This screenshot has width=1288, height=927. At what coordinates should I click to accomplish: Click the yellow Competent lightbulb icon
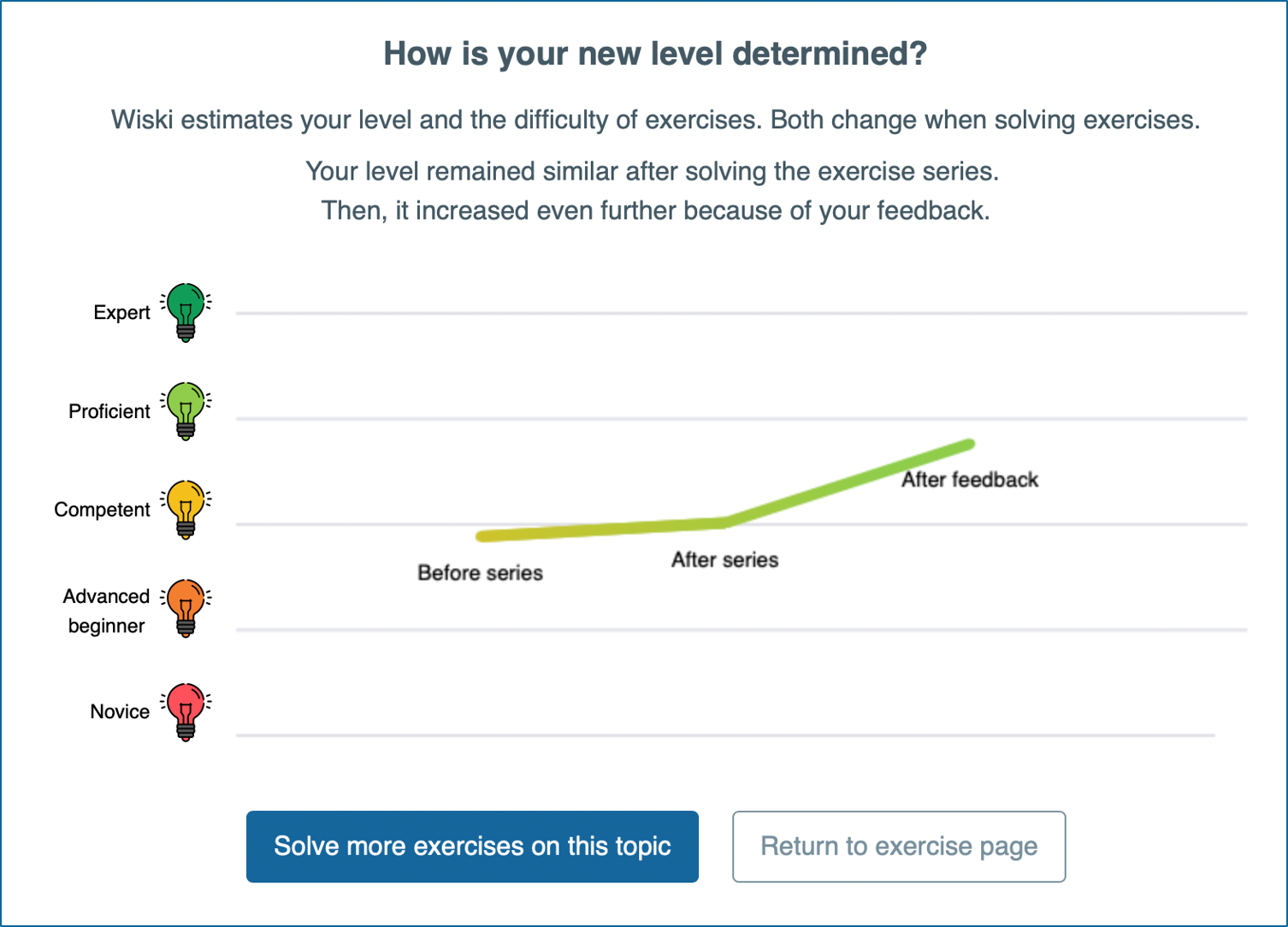[186, 510]
